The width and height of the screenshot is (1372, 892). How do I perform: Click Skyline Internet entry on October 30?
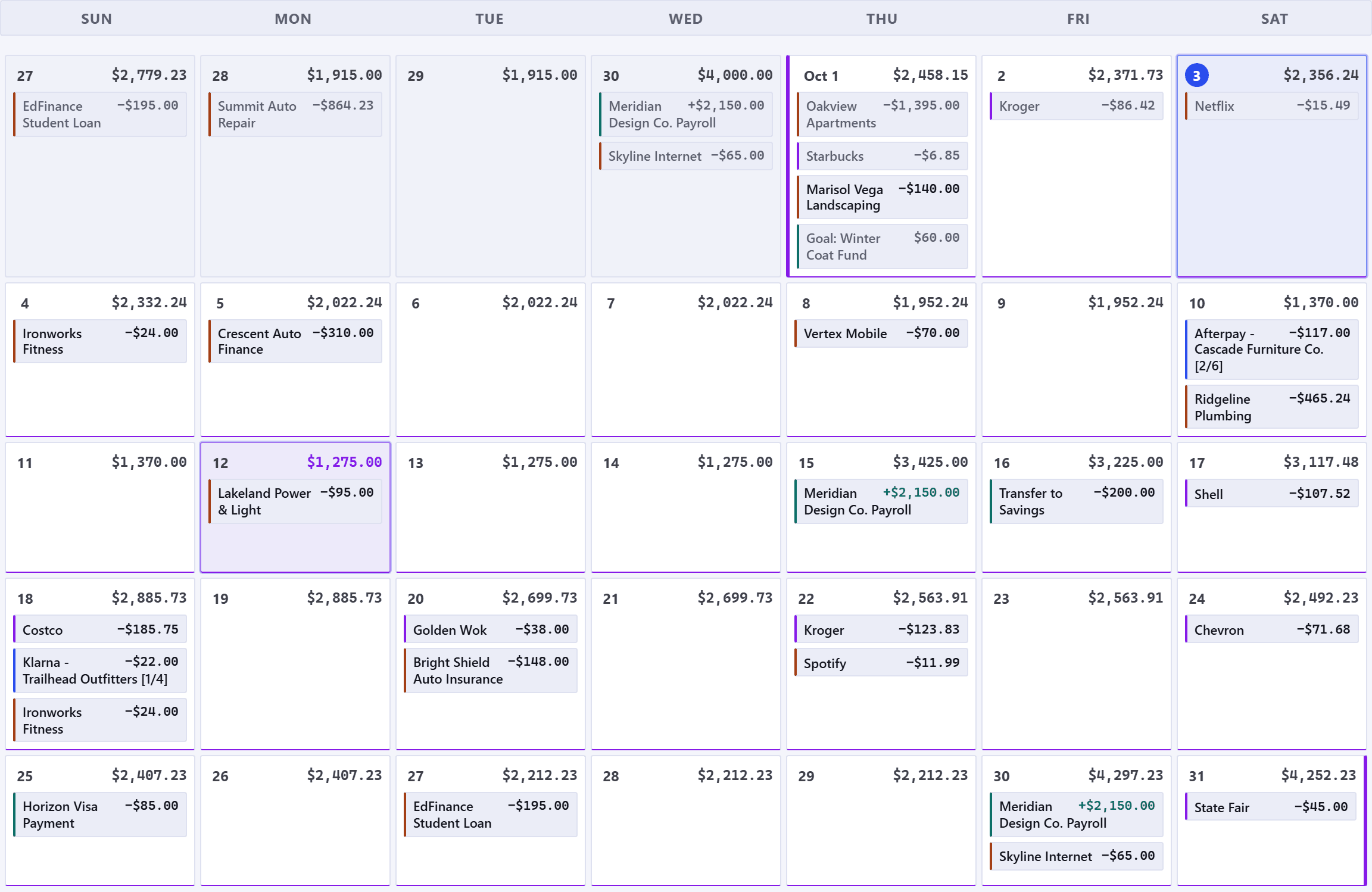coord(1076,856)
